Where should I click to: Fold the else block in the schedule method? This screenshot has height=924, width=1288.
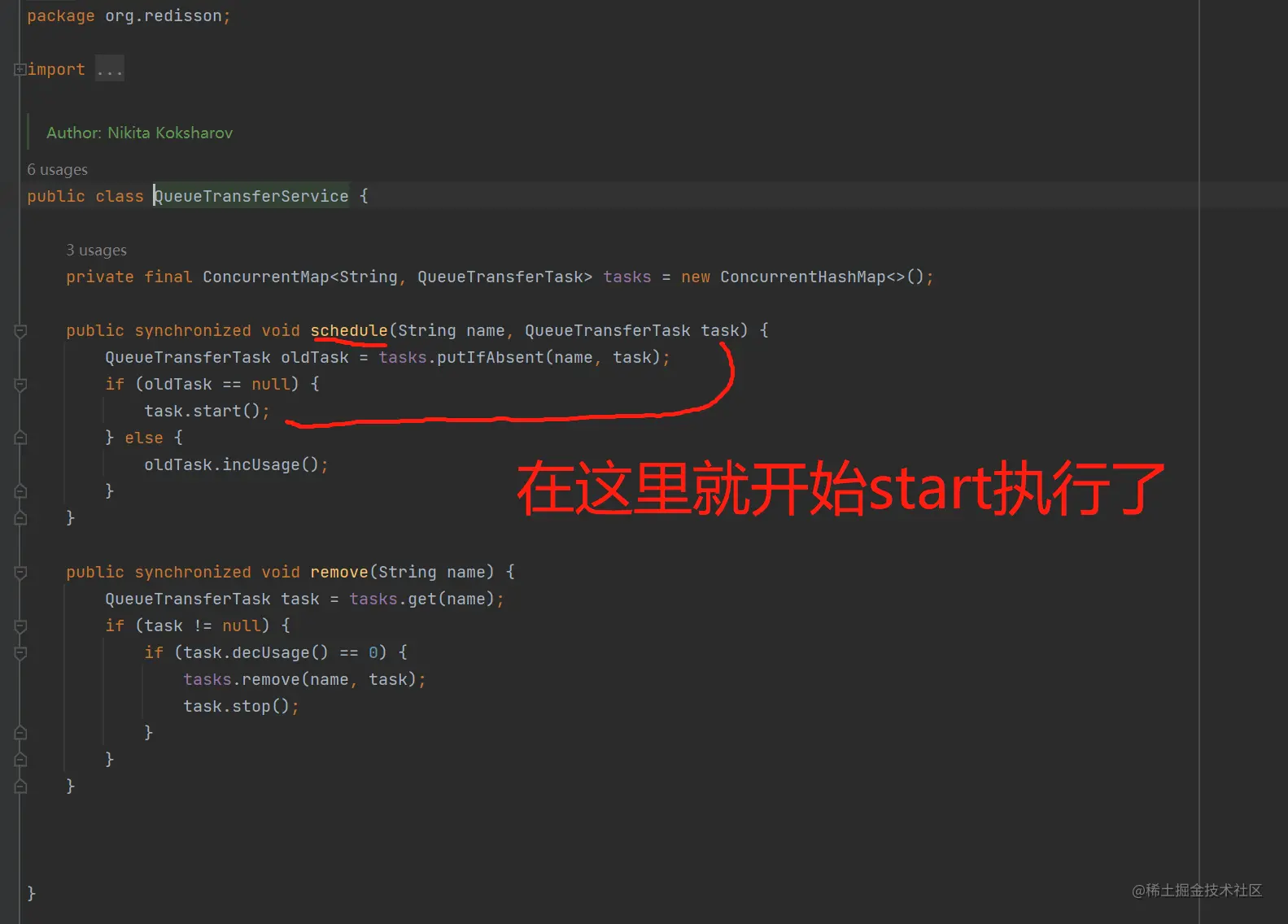(20, 438)
